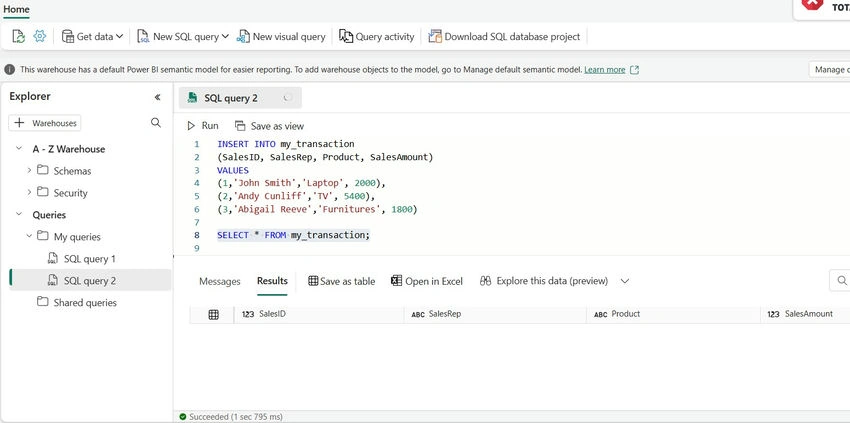Expand the Explore this data dropdown chevron

(624, 281)
